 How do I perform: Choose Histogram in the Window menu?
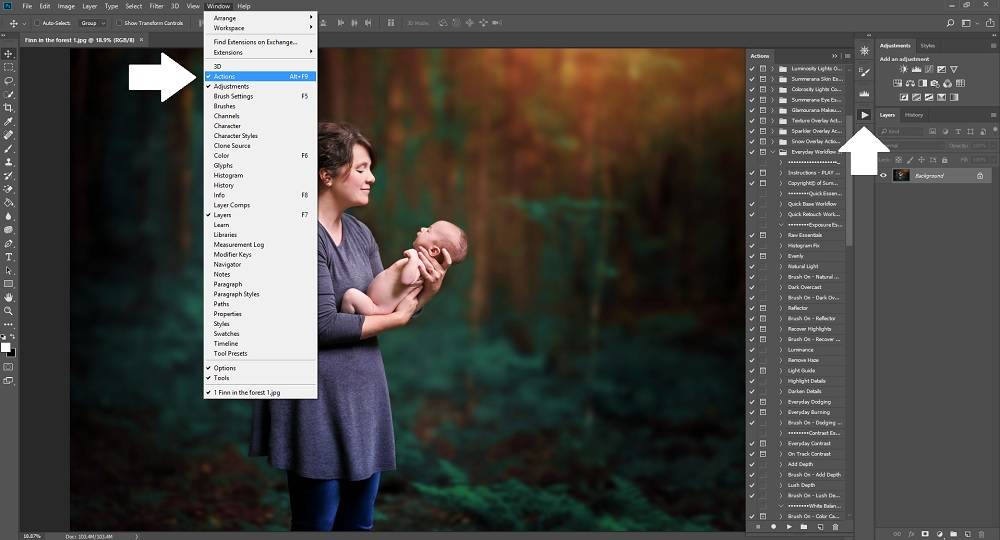pos(260,175)
